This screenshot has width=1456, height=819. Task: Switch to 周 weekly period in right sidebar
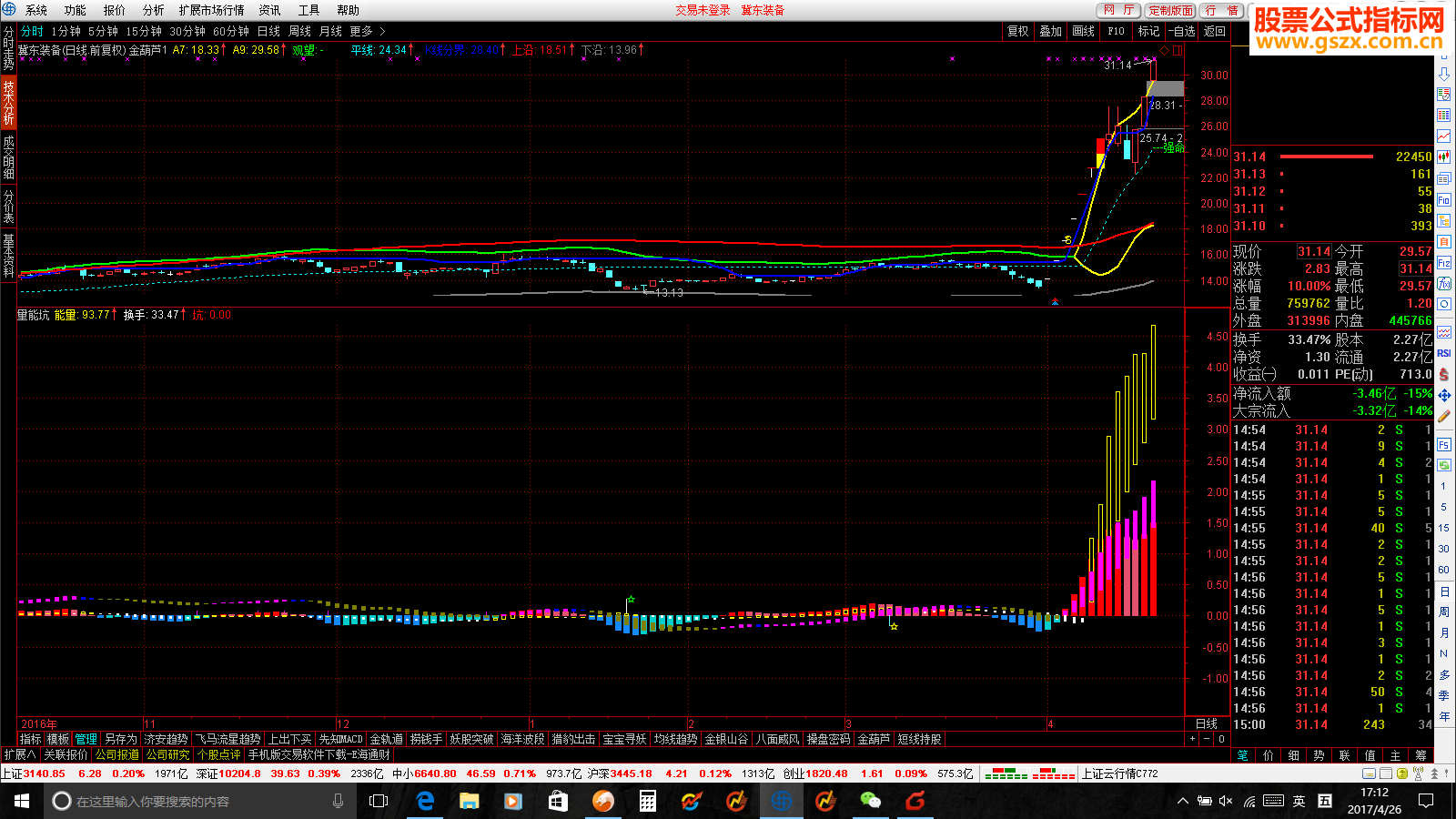[x=1444, y=612]
